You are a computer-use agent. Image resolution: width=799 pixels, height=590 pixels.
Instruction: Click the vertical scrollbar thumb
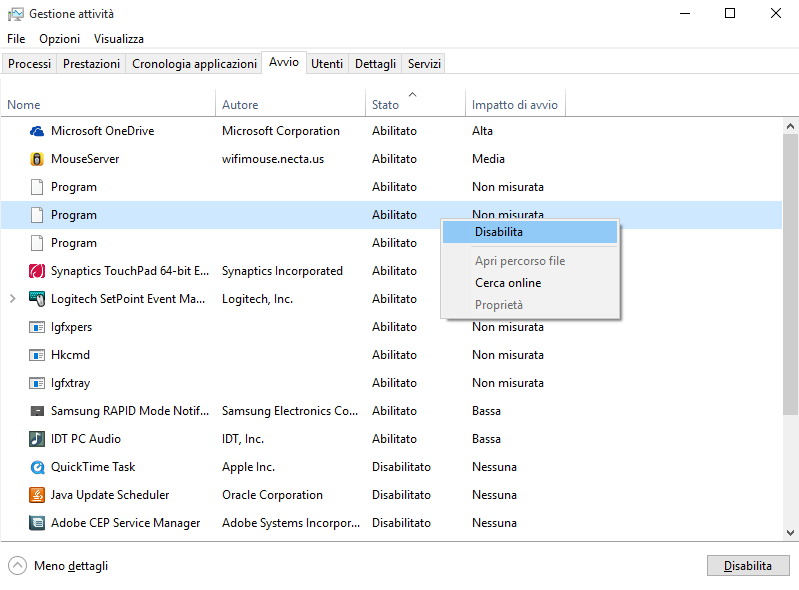790,274
